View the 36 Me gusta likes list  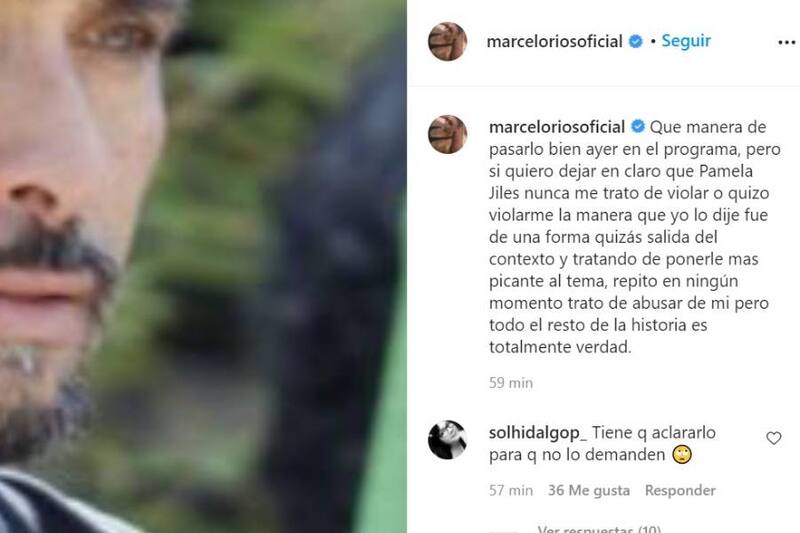589,490
